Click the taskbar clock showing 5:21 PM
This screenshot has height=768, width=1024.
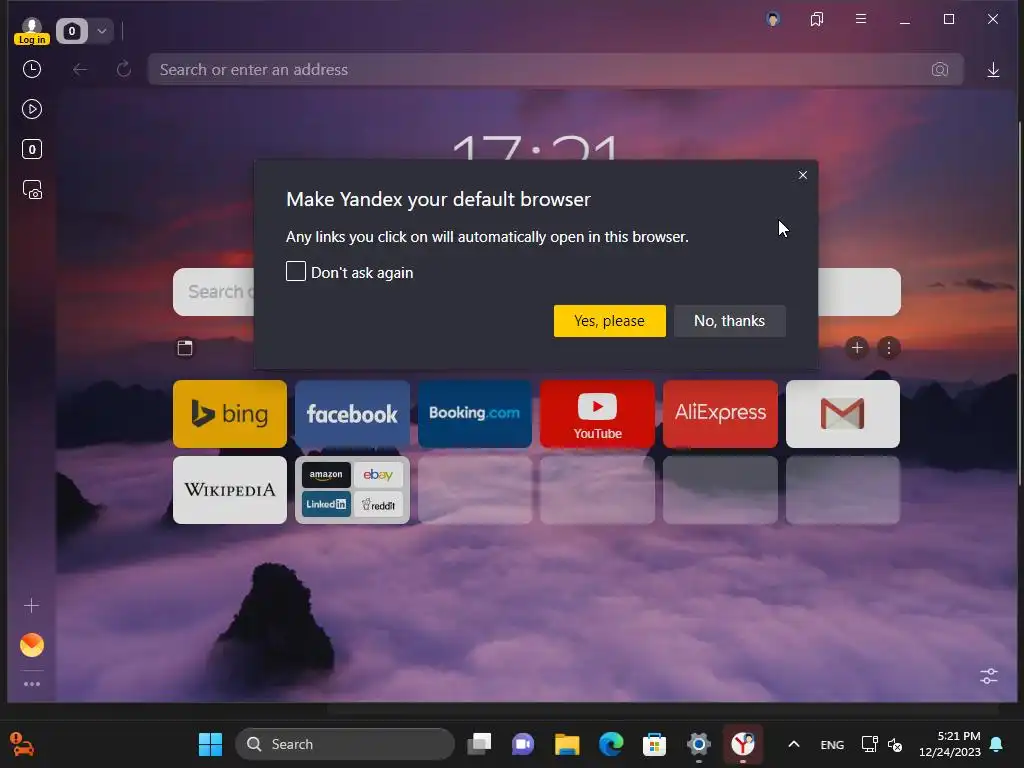pyautogui.click(x=950, y=744)
